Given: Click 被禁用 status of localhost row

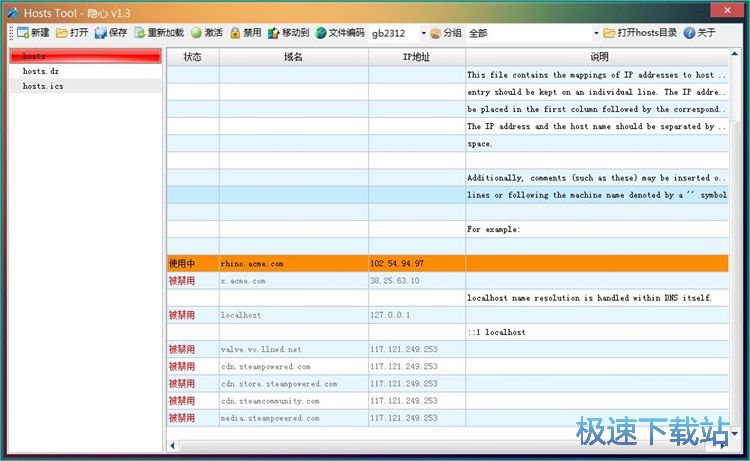Looking at the screenshot, I should [x=182, y=315].
